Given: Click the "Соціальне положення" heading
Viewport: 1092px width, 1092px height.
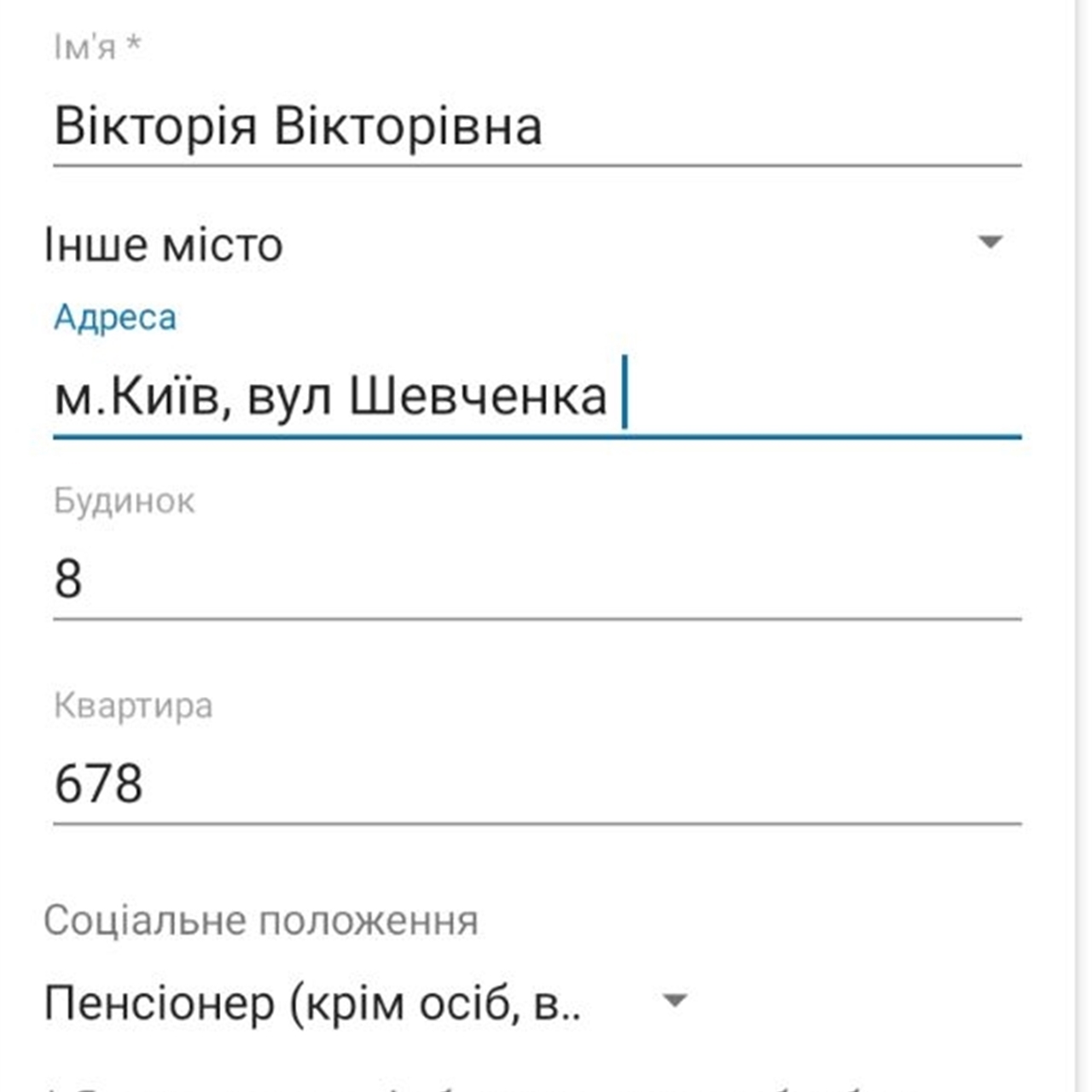Looking at the screenshot, I should tap(260, 921).
